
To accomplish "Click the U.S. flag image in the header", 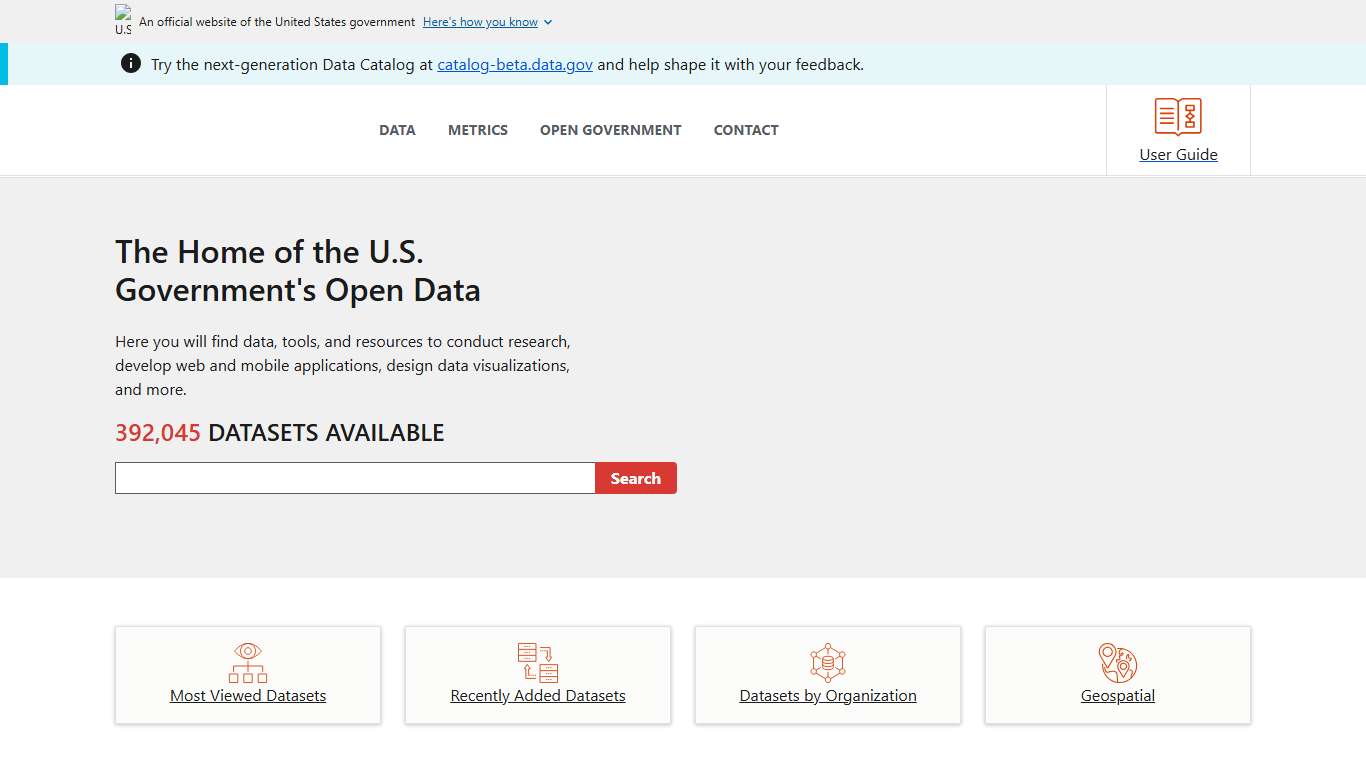I will pos(123,17).
